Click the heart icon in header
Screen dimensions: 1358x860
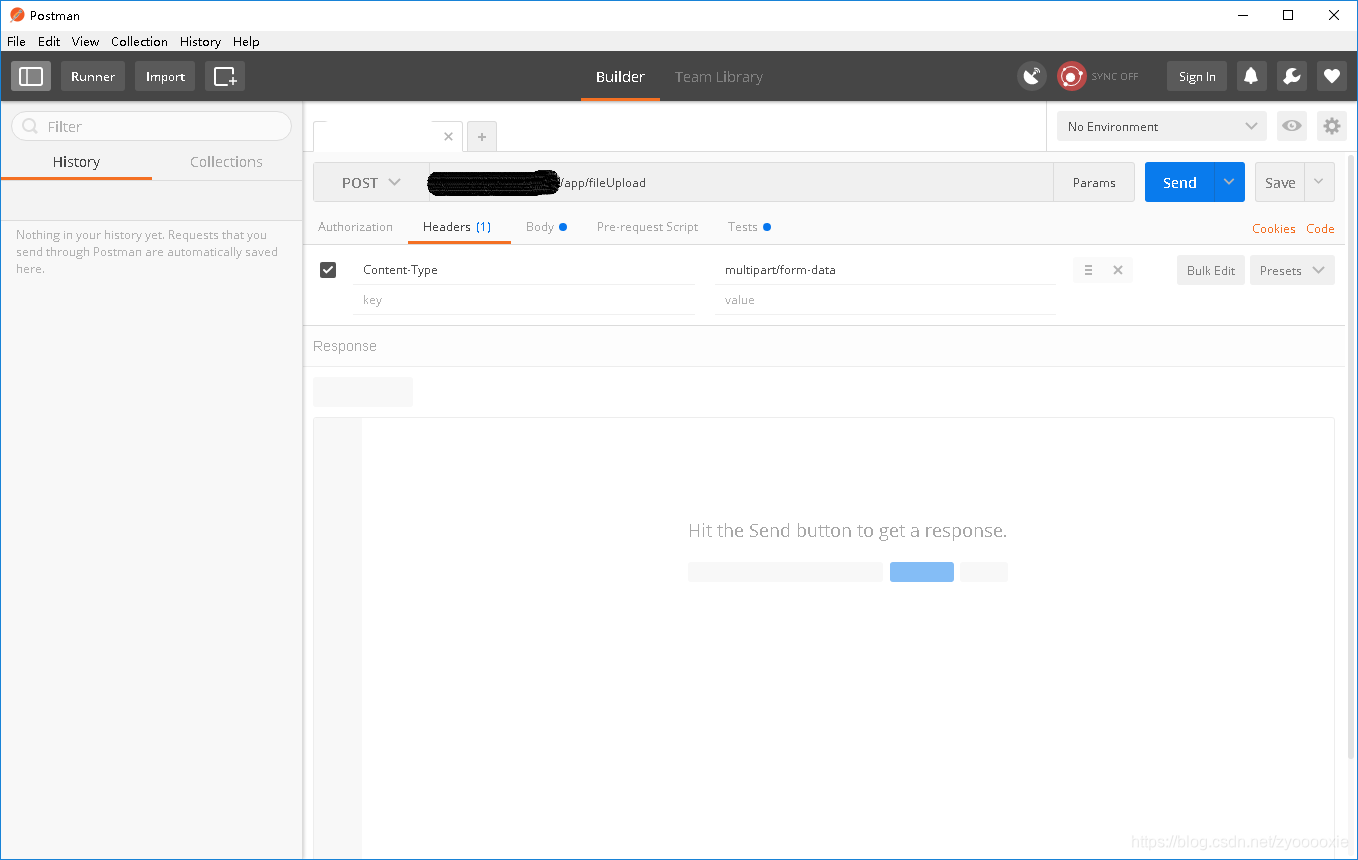tap(1331, 76)
